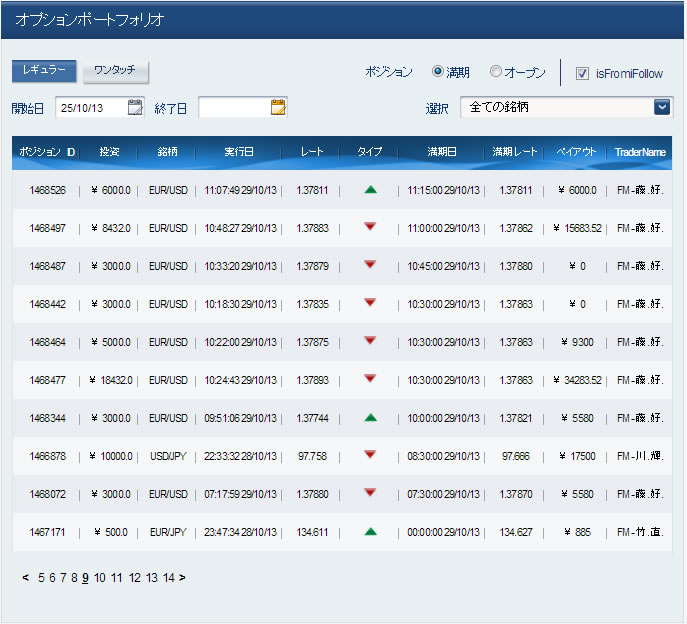Click payout value ¥ 34283.52
This screenshot has height=624, width=687.
click(577, 380)
